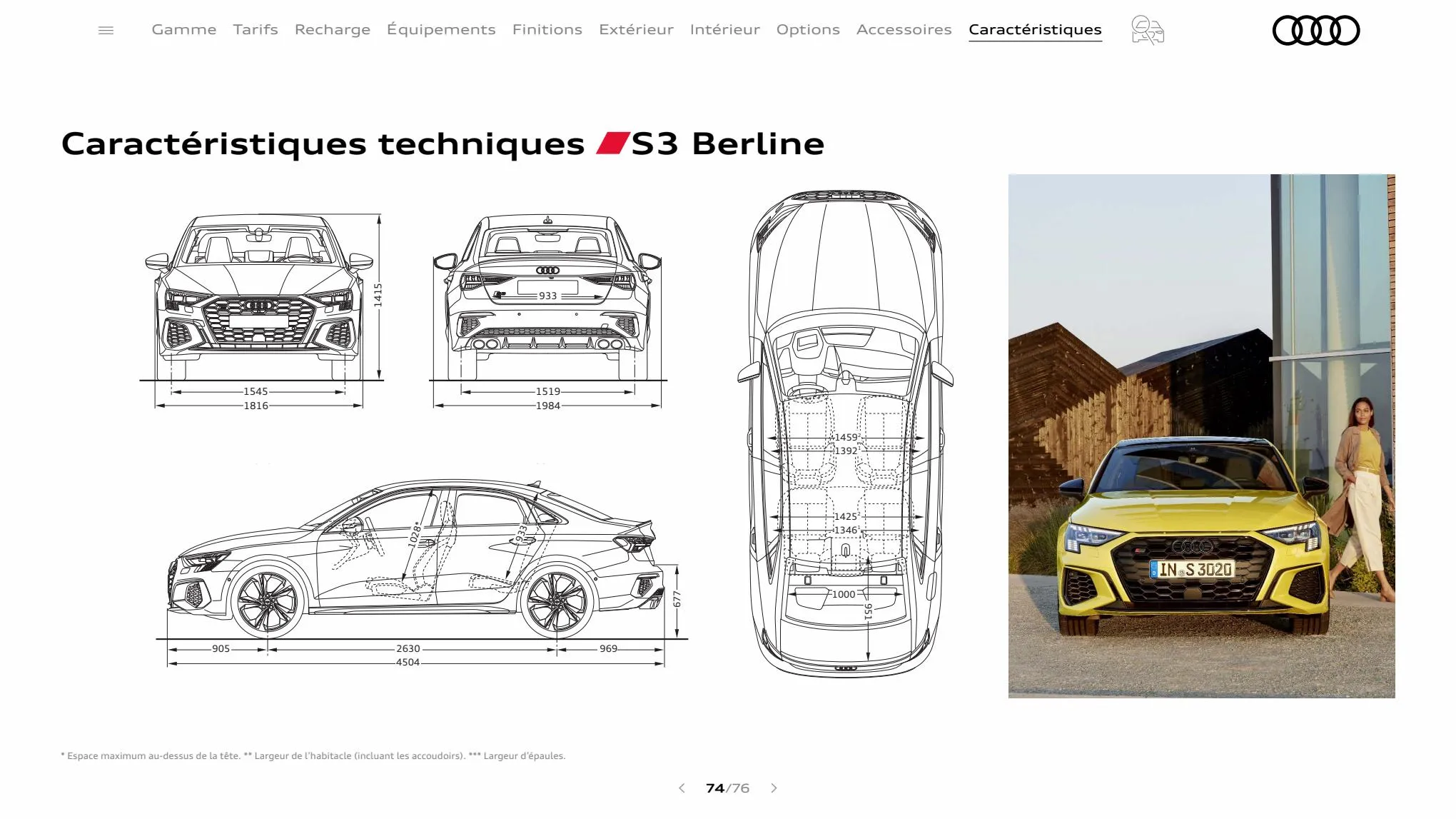Click the rear overhang value 969
Image resolution: width=1456 pixels, height=819 pixels.
point(609,648)
